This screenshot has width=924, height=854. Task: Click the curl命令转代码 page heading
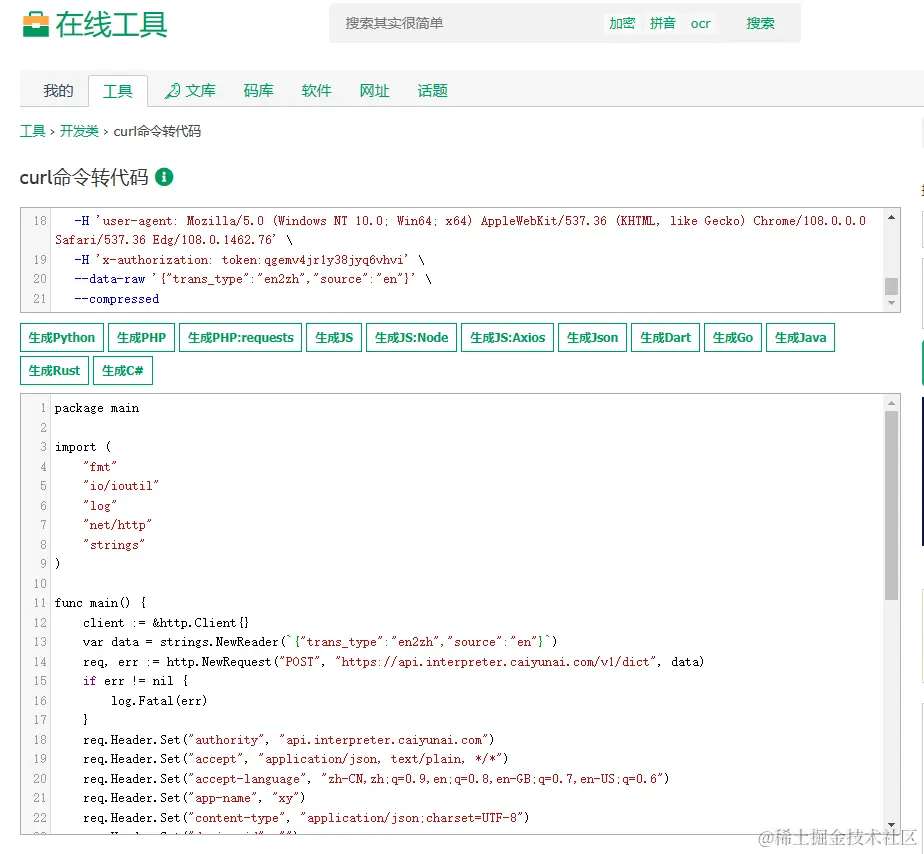click(84, 177)
